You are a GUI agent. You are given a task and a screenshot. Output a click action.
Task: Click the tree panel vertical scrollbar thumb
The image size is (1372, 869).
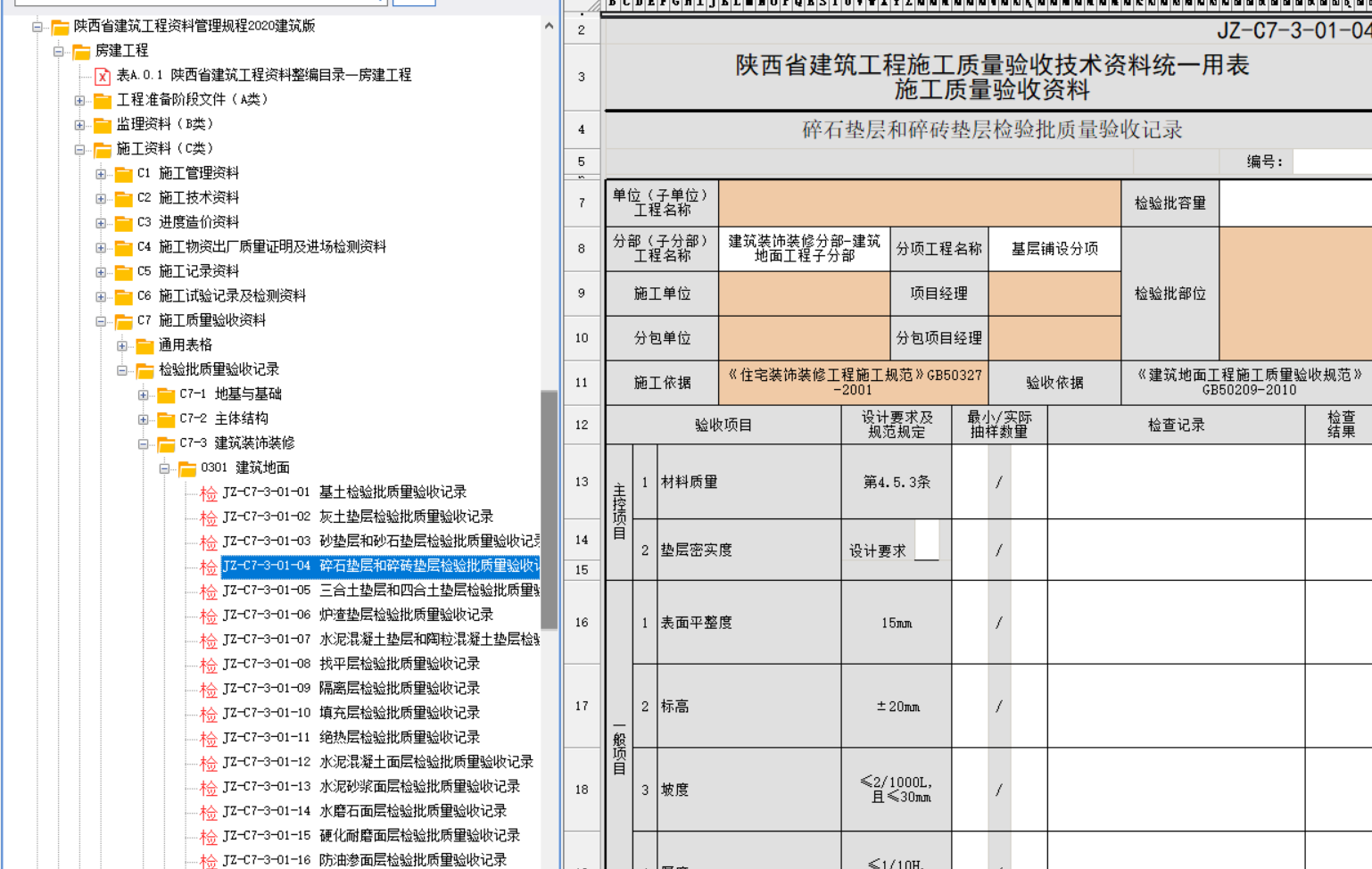[x=549, y=509]
